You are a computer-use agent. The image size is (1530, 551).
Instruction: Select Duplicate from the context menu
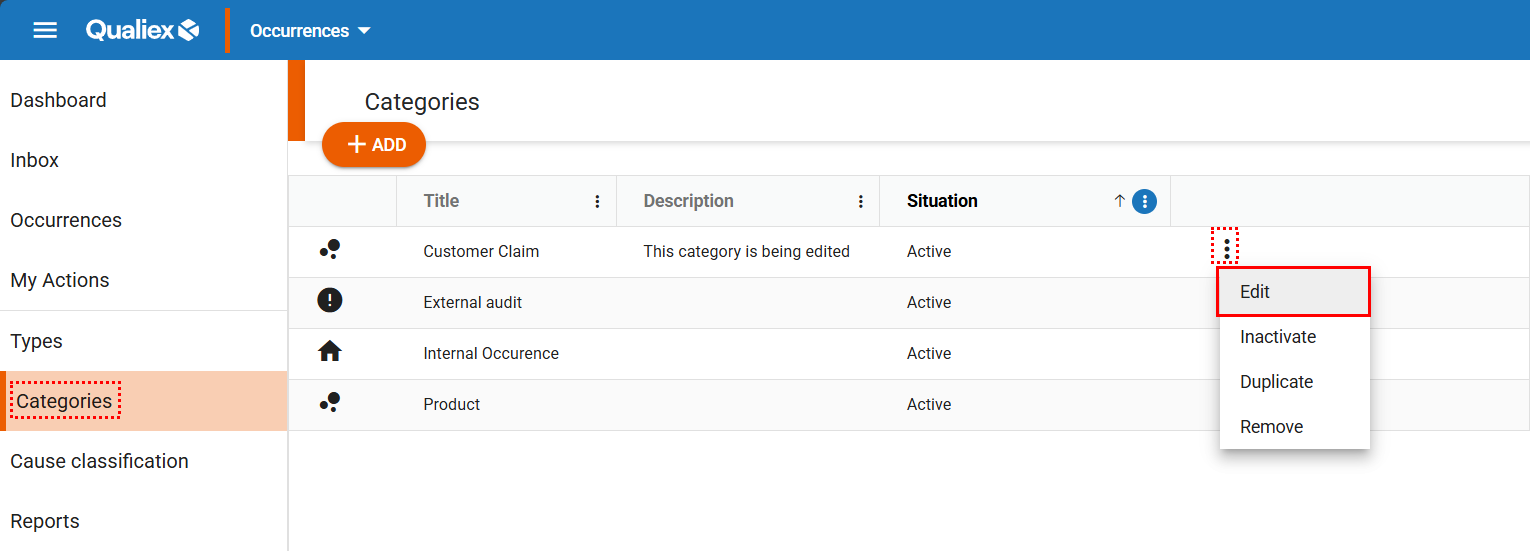coord(1276,382)
